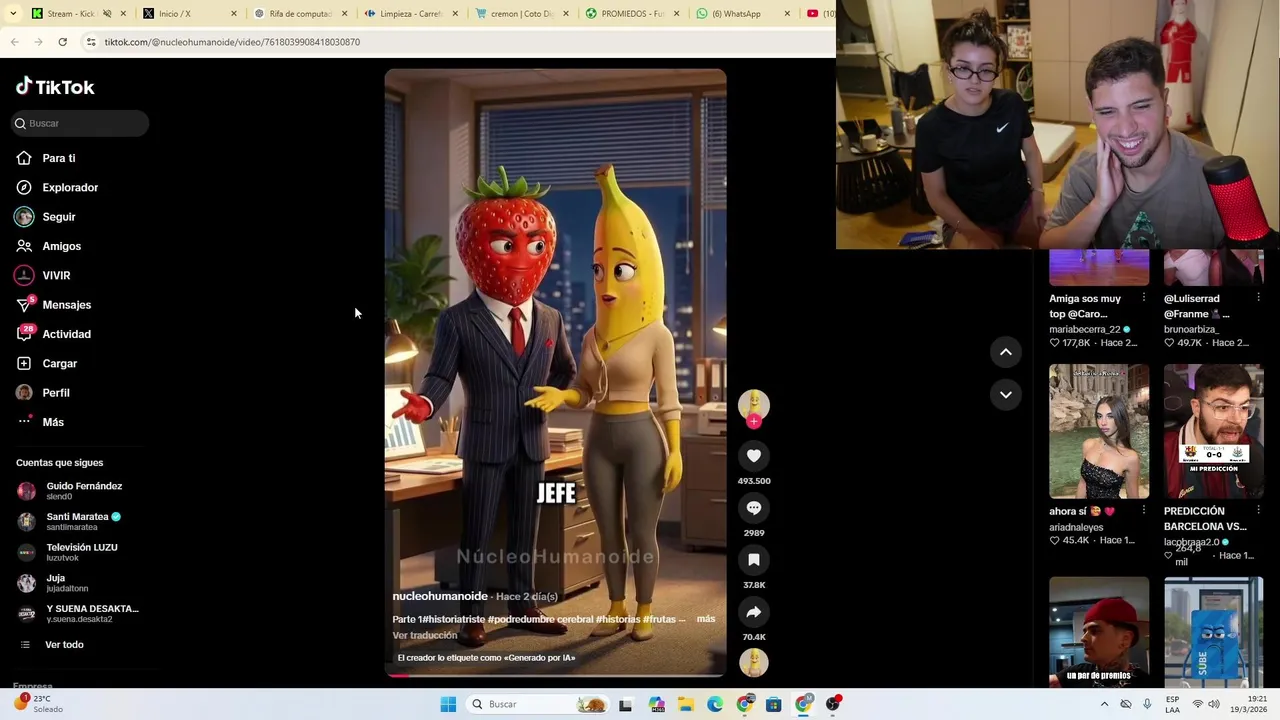Open options menu for '@Luiserrad' video

pos(1259,298)
